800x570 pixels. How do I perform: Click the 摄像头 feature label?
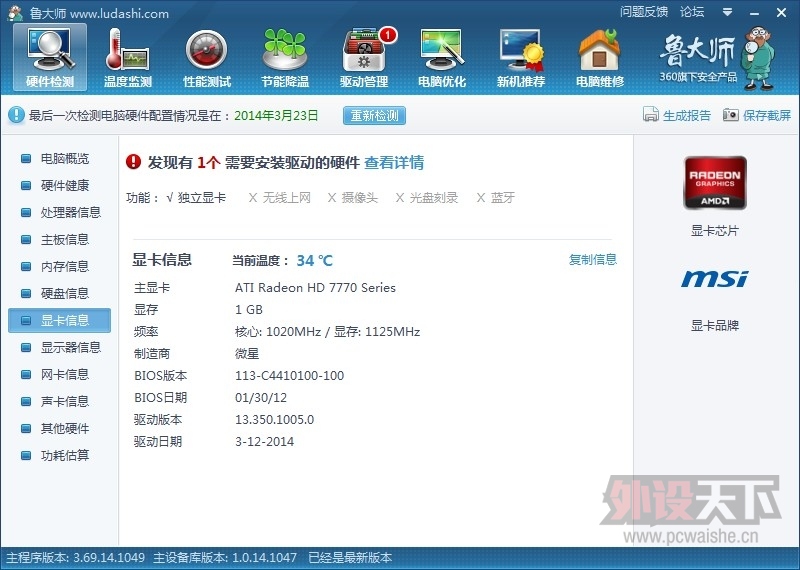360,197
